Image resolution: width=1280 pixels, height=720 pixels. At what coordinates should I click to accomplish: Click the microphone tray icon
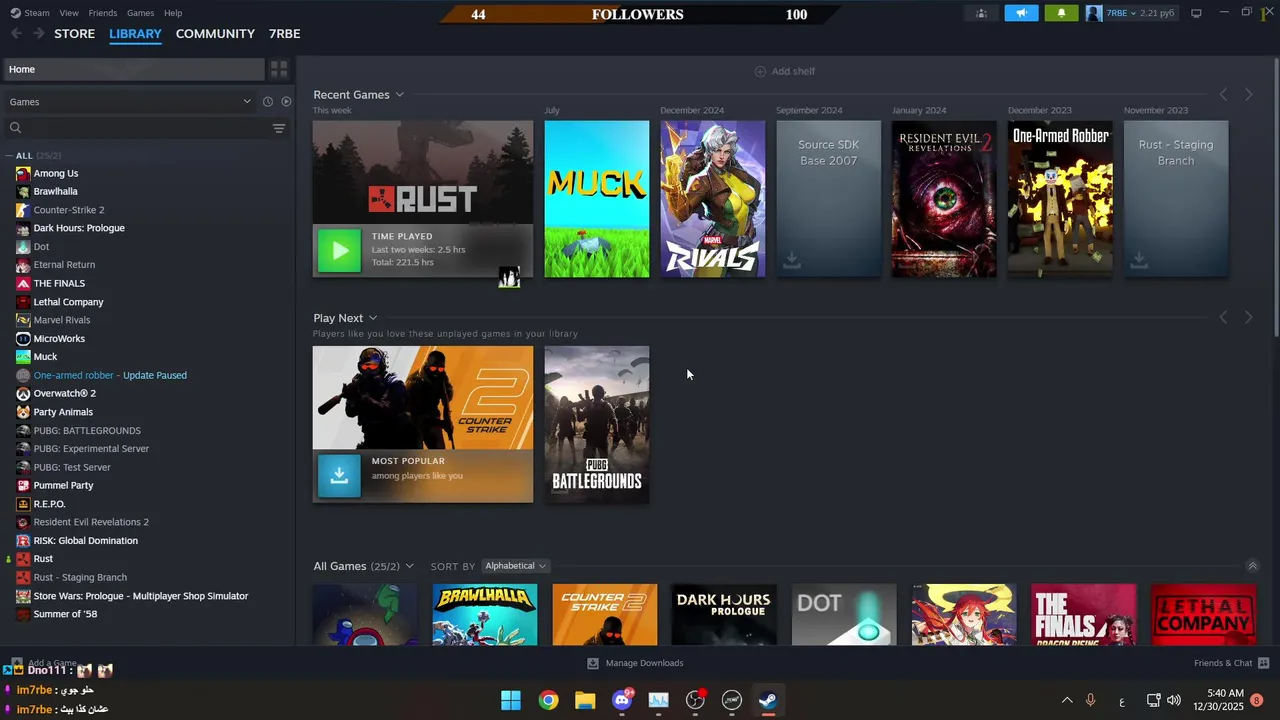(1090, 700)
